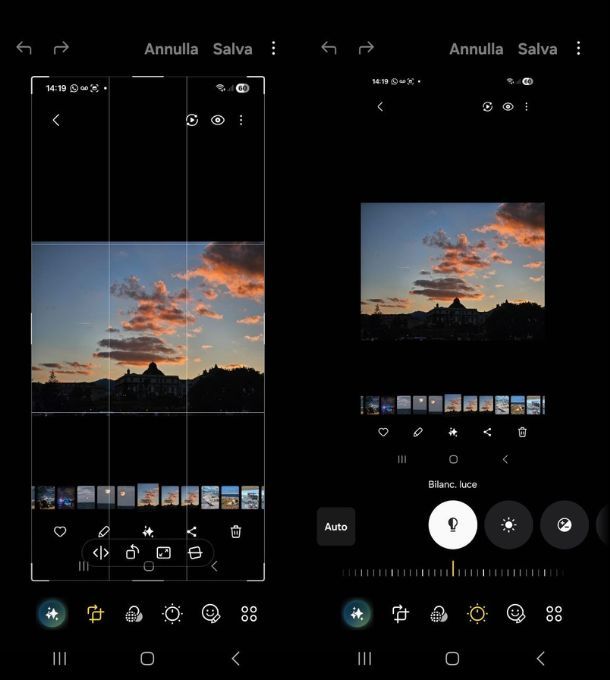Viewport: 610px width, 680px height.
Task: Open AI sparkle tool in right editor
Action: [x=357, y=614]
